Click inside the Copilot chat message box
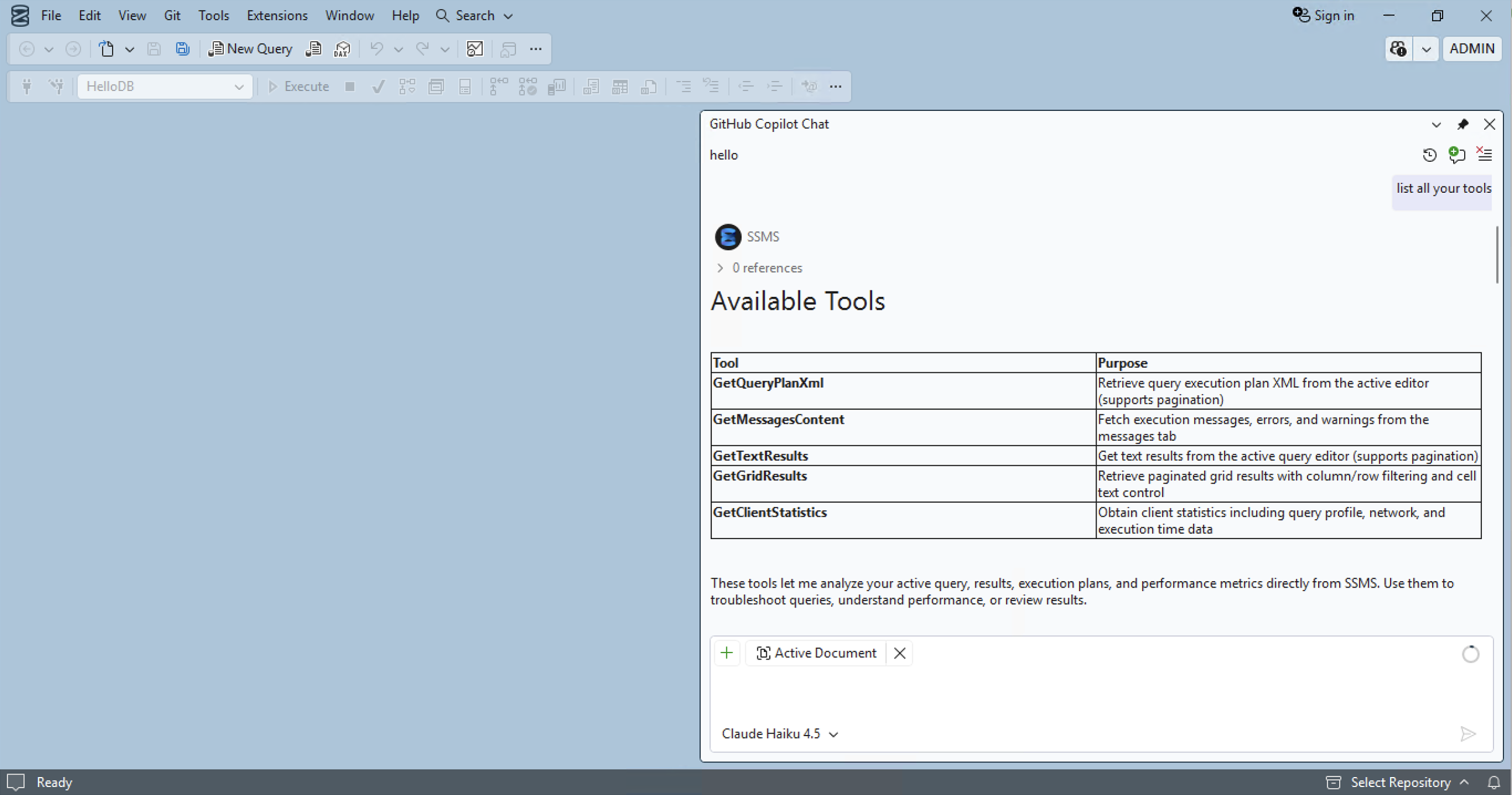The width and height of the screenshot is (1512, 795). (1101, 694)
